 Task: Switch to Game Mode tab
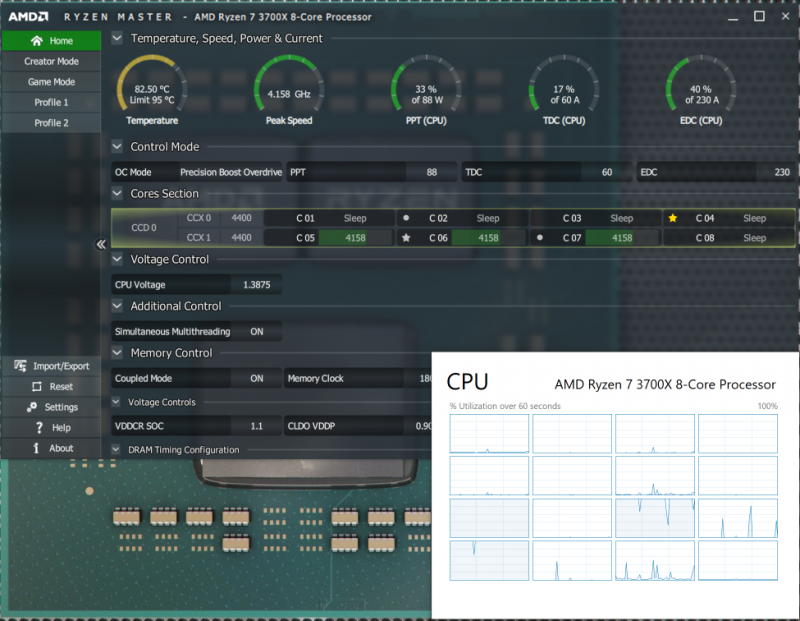51,82
